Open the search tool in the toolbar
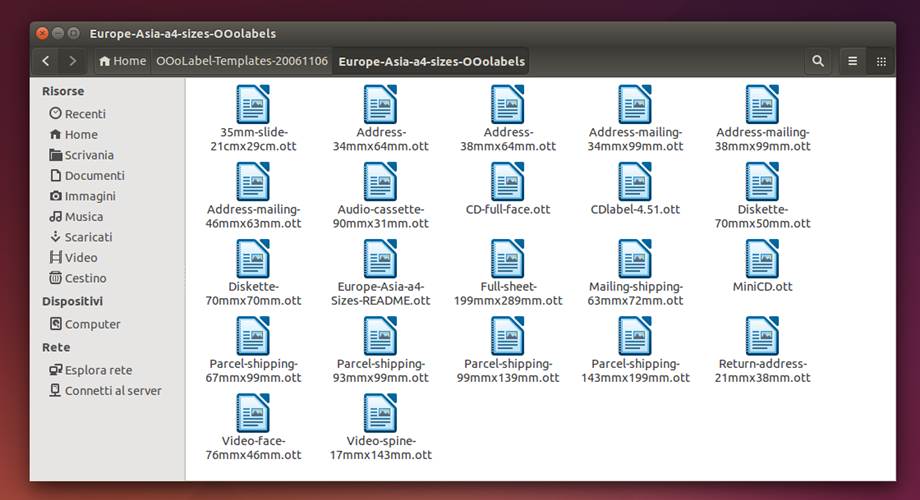Viewport: 920px width, 500px height. [818, 61]
